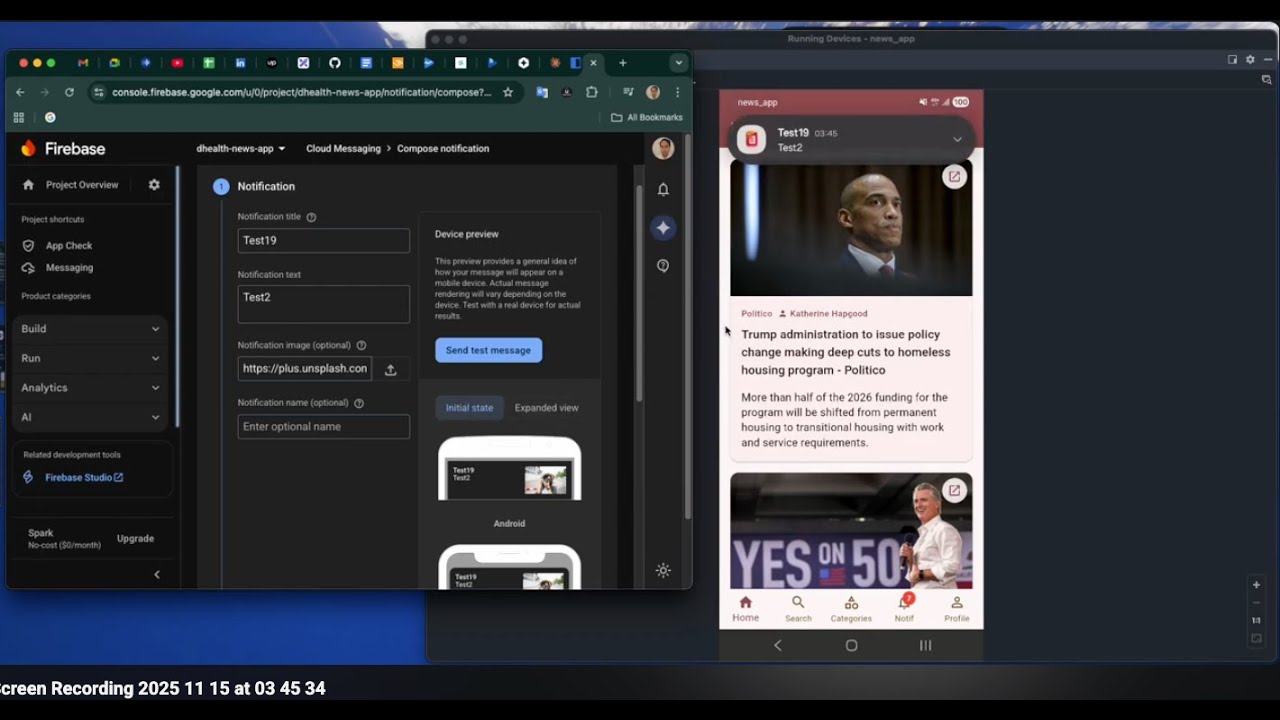Open Firebase help icon
Screen dimensions: 1280x720
(663, 266)
